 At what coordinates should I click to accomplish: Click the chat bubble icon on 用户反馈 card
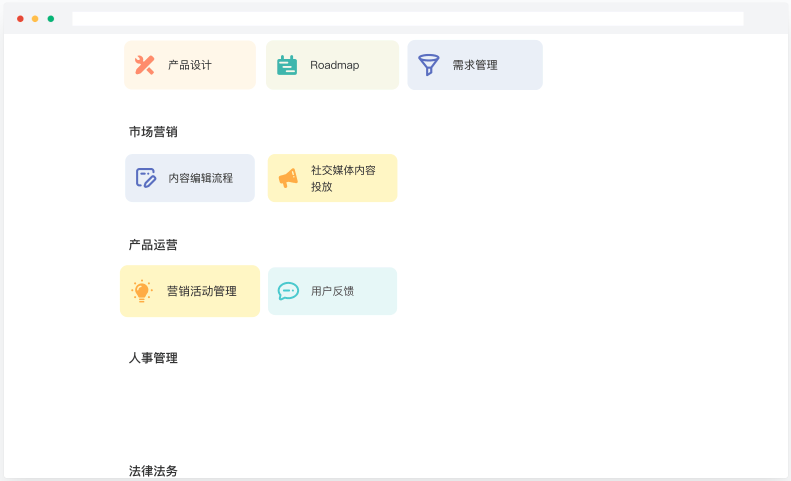pos(288,291)
